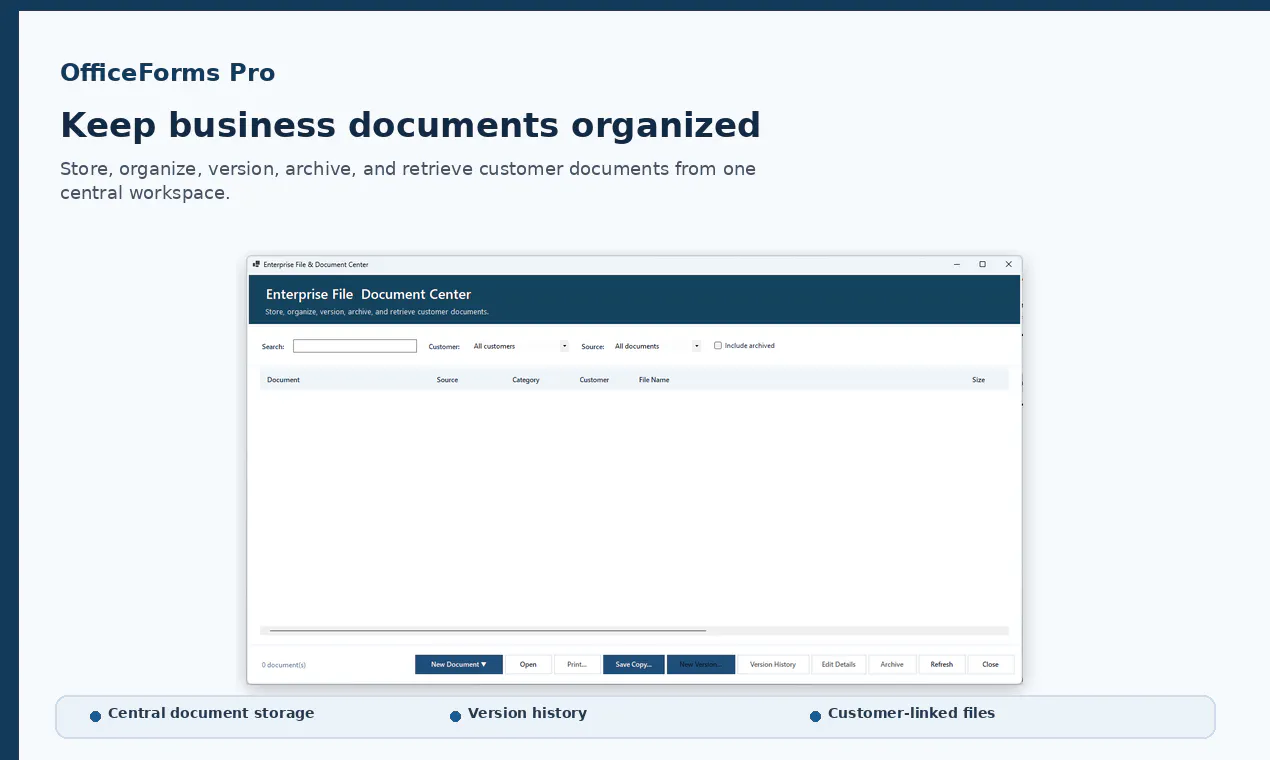Sort by the Customer column header

click(594, 380)
